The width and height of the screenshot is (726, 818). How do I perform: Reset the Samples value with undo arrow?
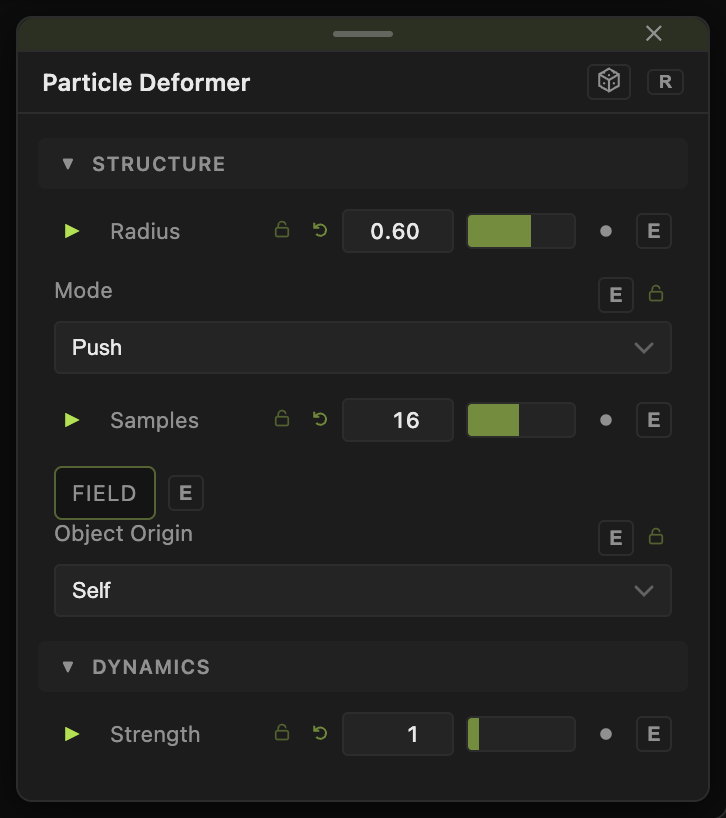(320, 419)
